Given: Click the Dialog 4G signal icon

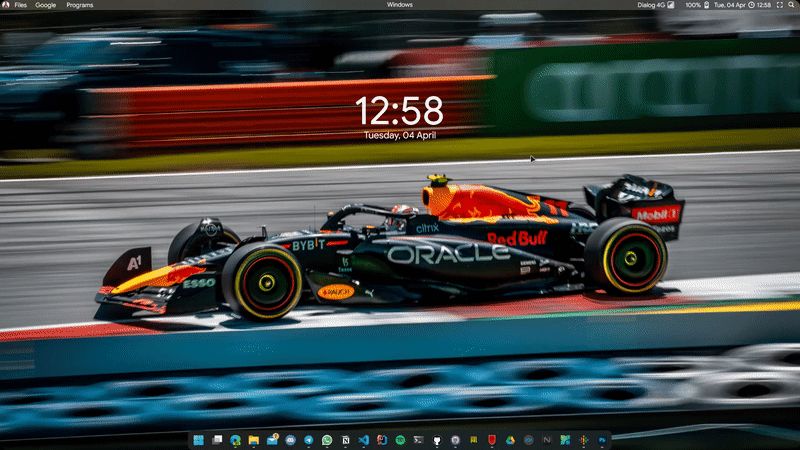Looking at the screenshot, I should tap(671, 5).
